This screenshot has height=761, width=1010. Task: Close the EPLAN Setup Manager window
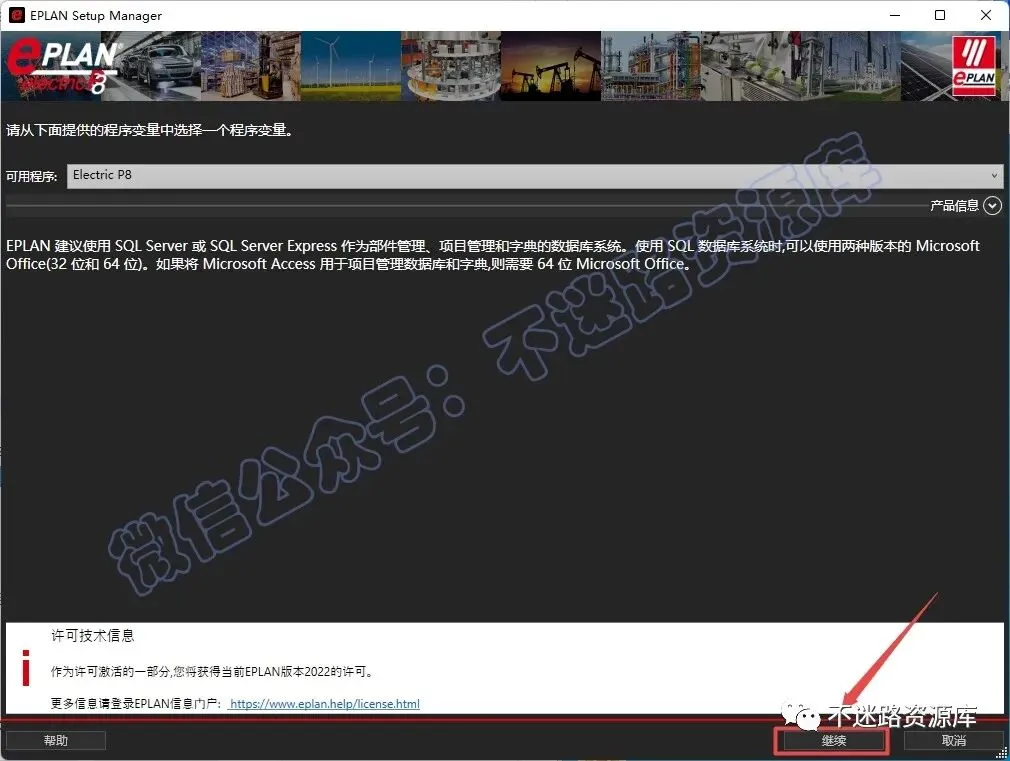coord(986,15)
